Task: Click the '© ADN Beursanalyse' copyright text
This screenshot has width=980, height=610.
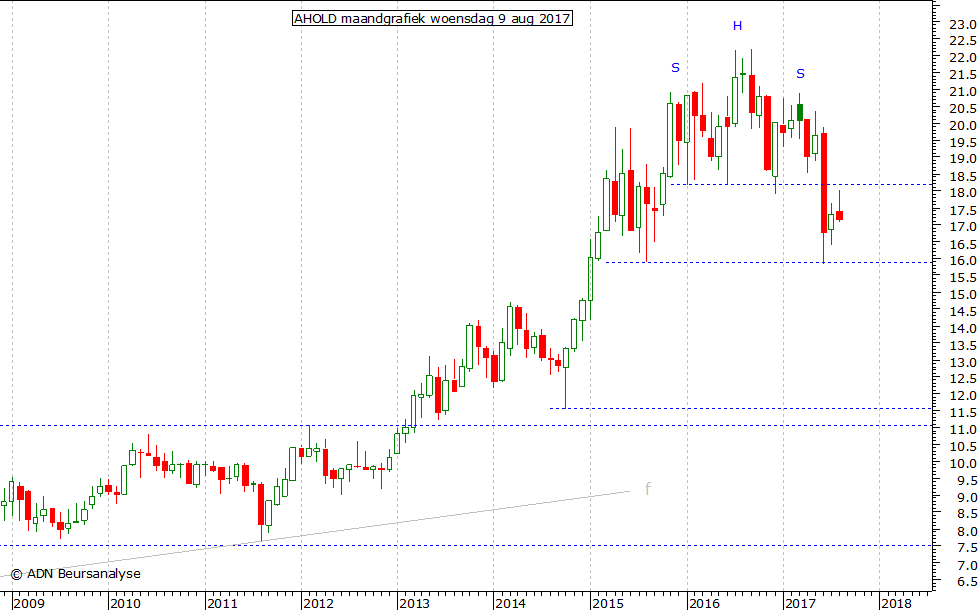Action: [76, 574]
